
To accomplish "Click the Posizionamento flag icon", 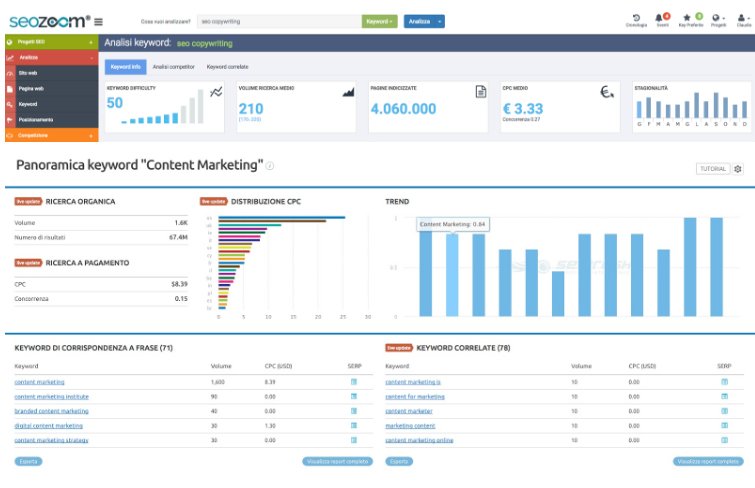I will tap(10, 120).
